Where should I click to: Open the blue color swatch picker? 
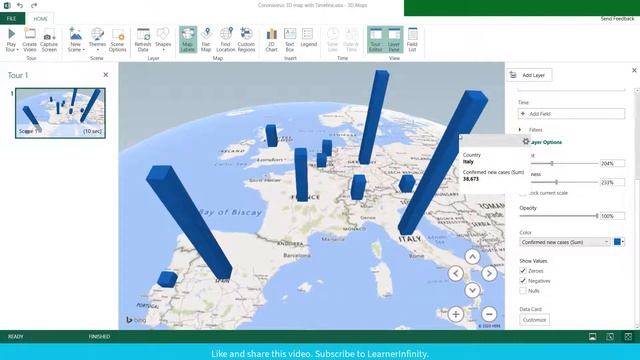[x=619, y=242]
